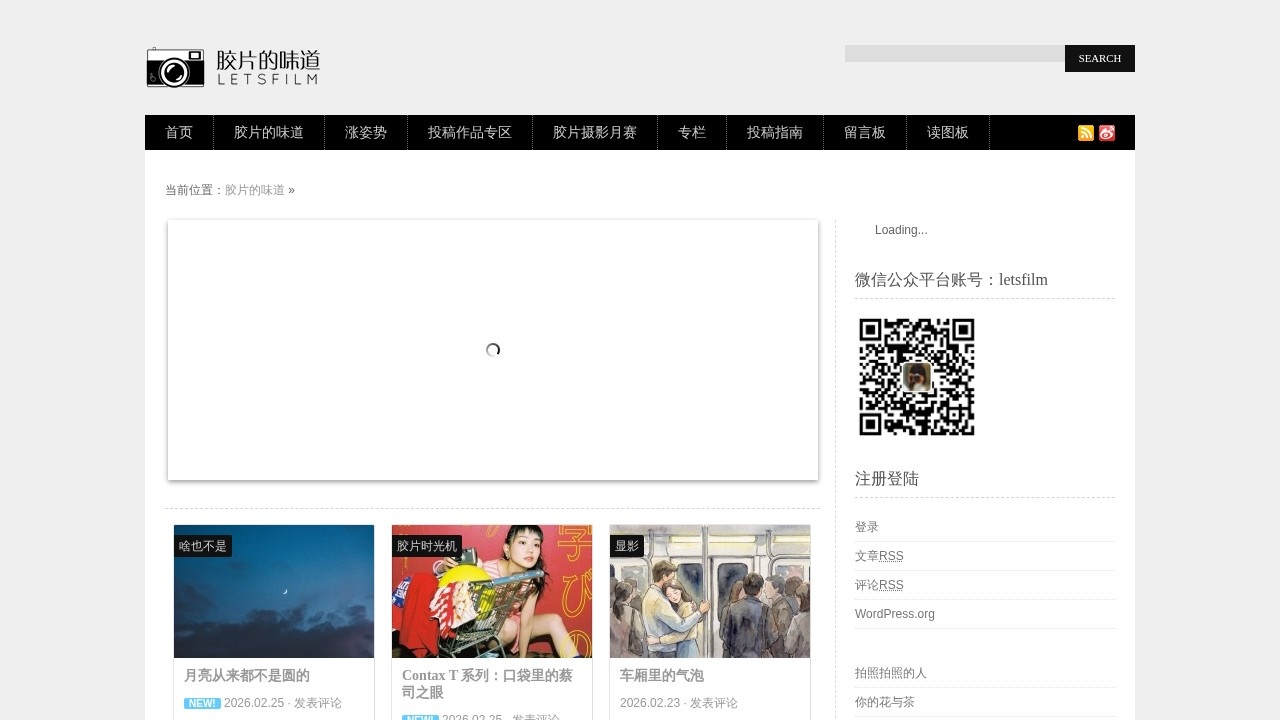Open the 涨姿势 menu

click(366, 132)
